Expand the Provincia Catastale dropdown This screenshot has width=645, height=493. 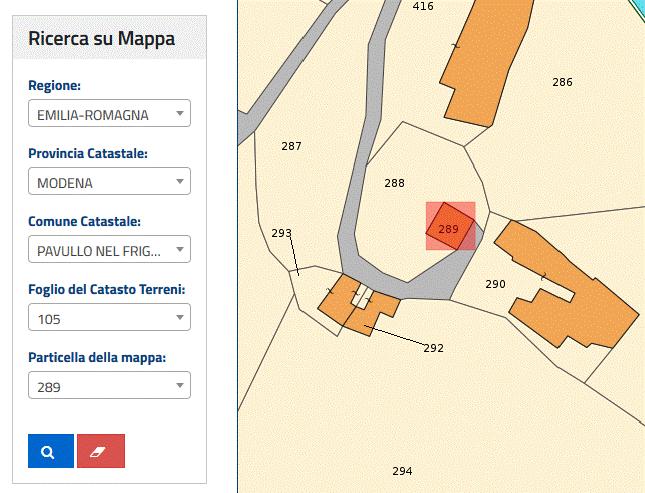108,182
